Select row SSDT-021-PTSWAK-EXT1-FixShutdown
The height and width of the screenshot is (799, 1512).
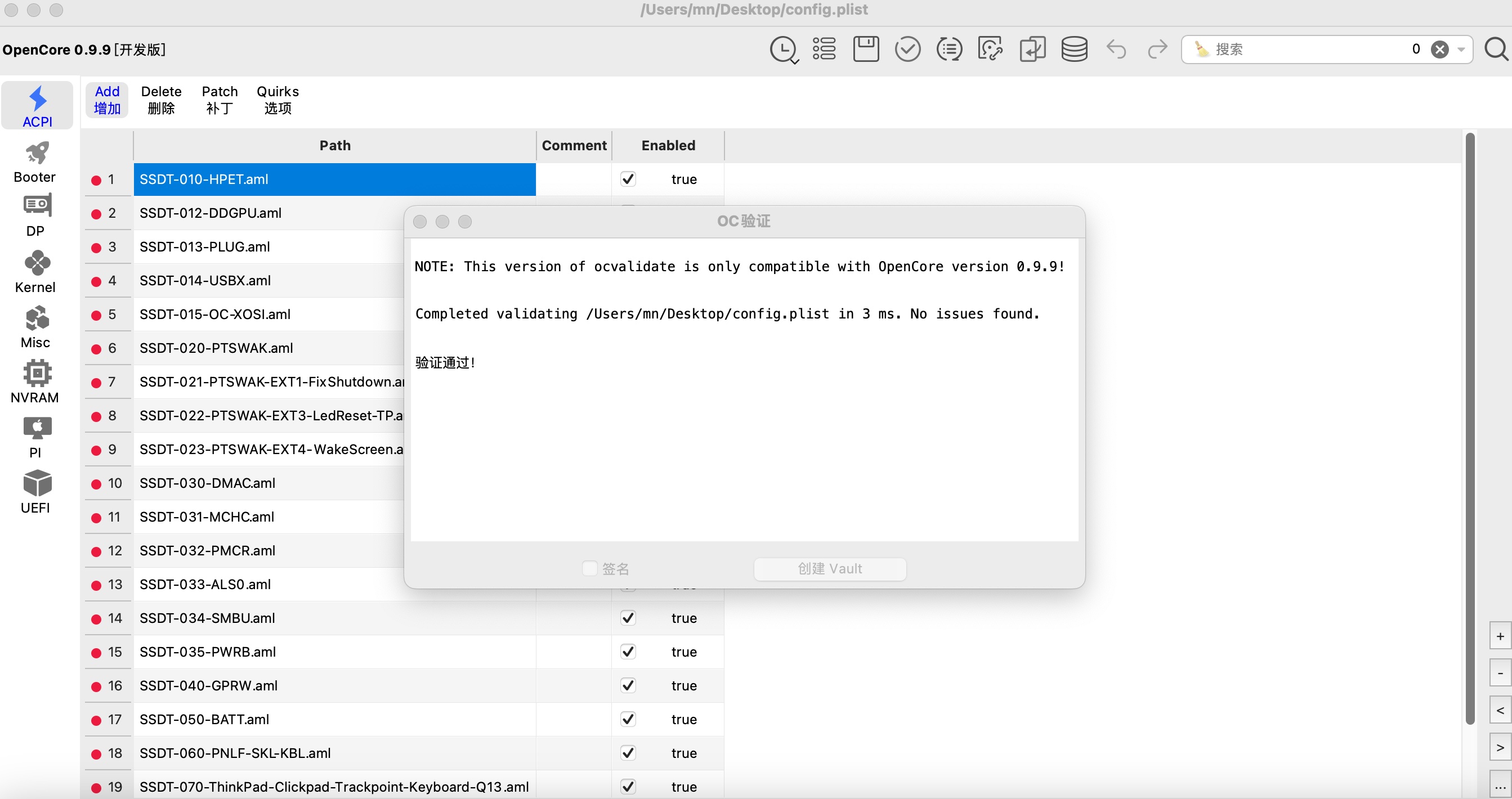[x=269, y=382]
